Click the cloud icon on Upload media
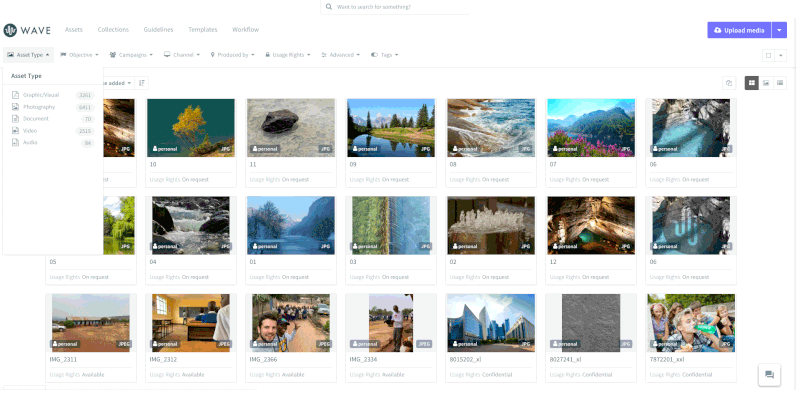This screenshot has width=800, height=394. tap(718, 30)
